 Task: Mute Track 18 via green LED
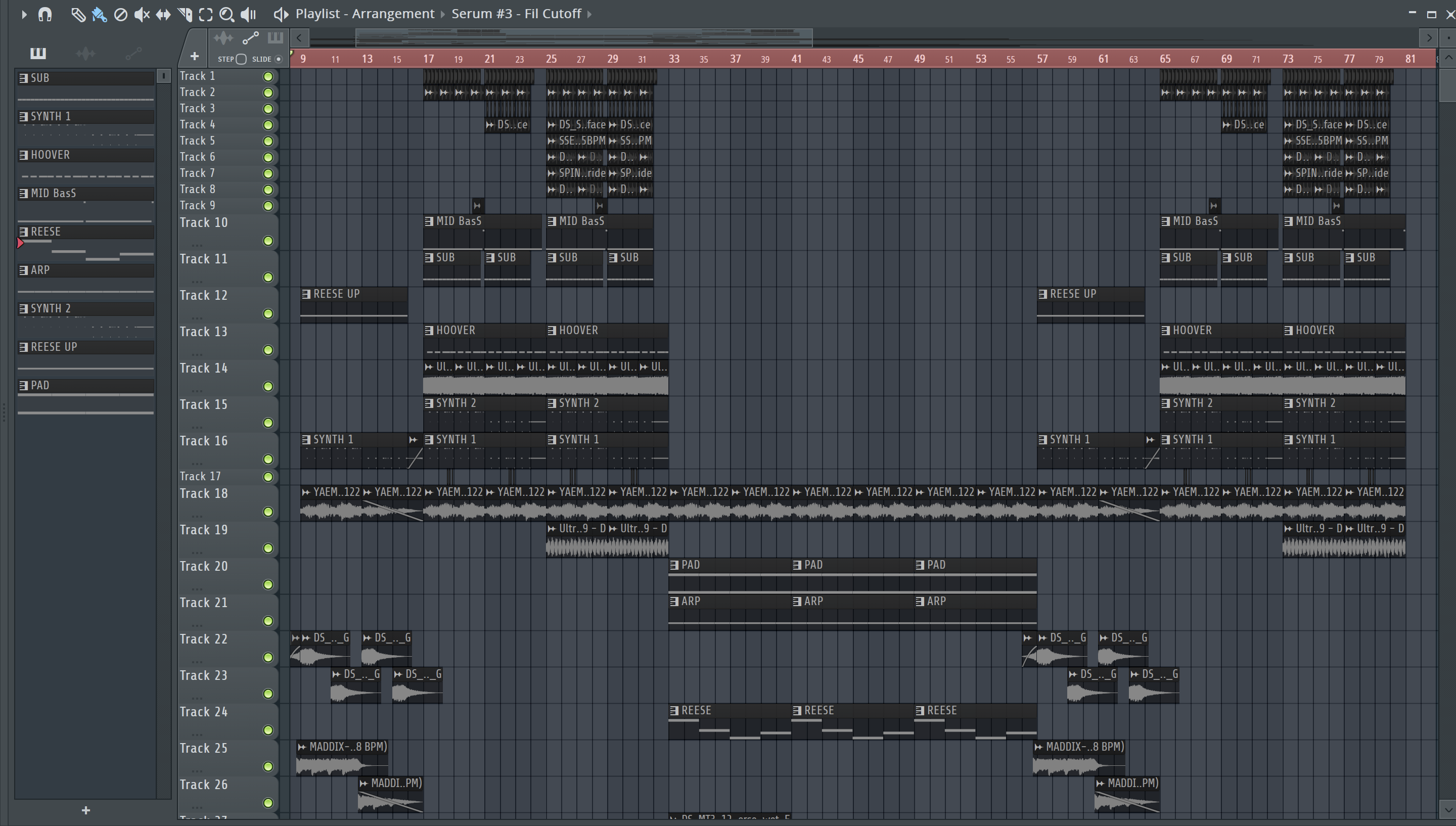pyautogui.click(x=268, y=512)
